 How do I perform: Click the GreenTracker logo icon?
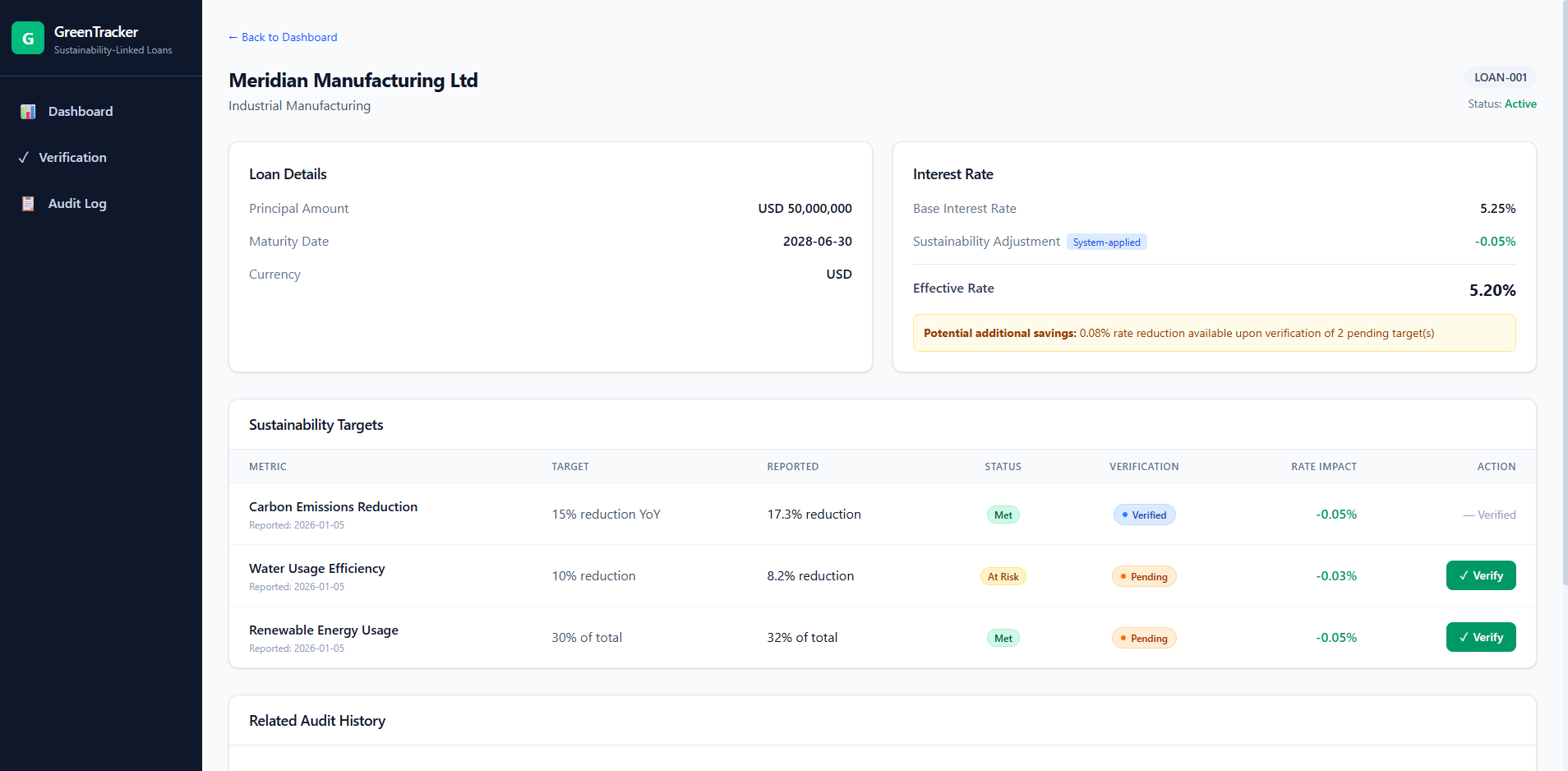click(x=28, y=38)
